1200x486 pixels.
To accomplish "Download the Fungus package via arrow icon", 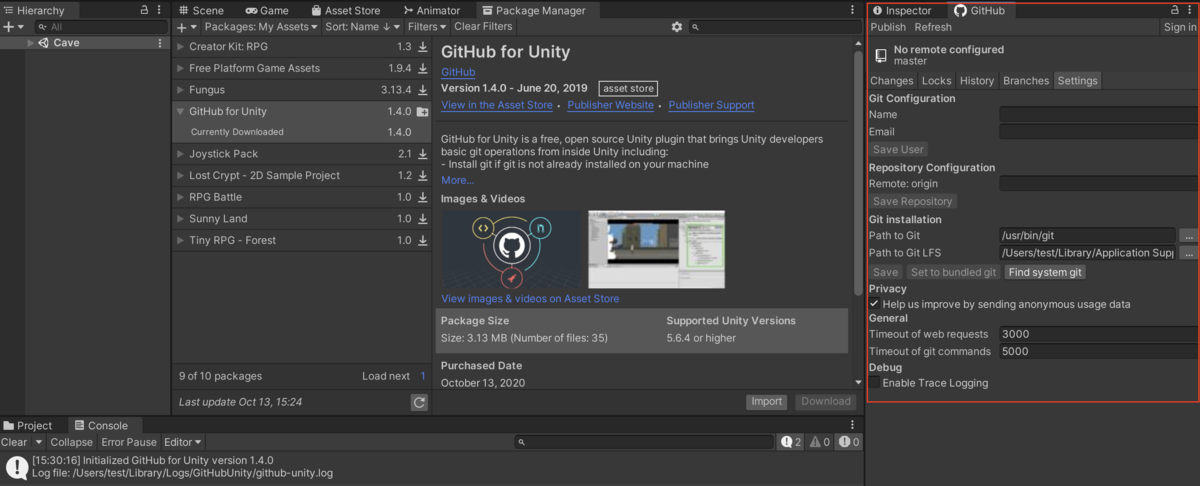I will pyautogui.click(x=422, y=90).
